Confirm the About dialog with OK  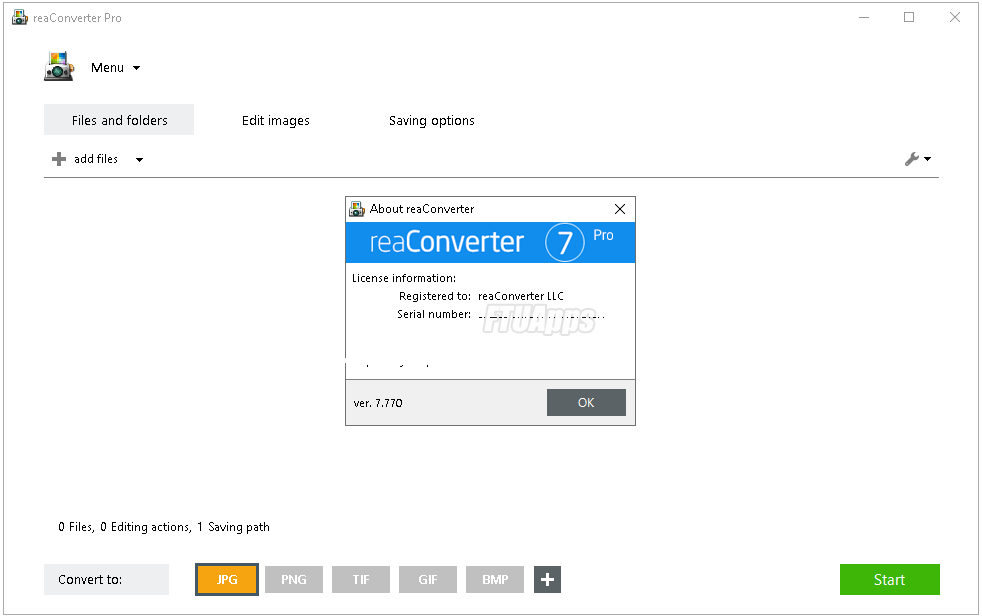pos(586,403)
